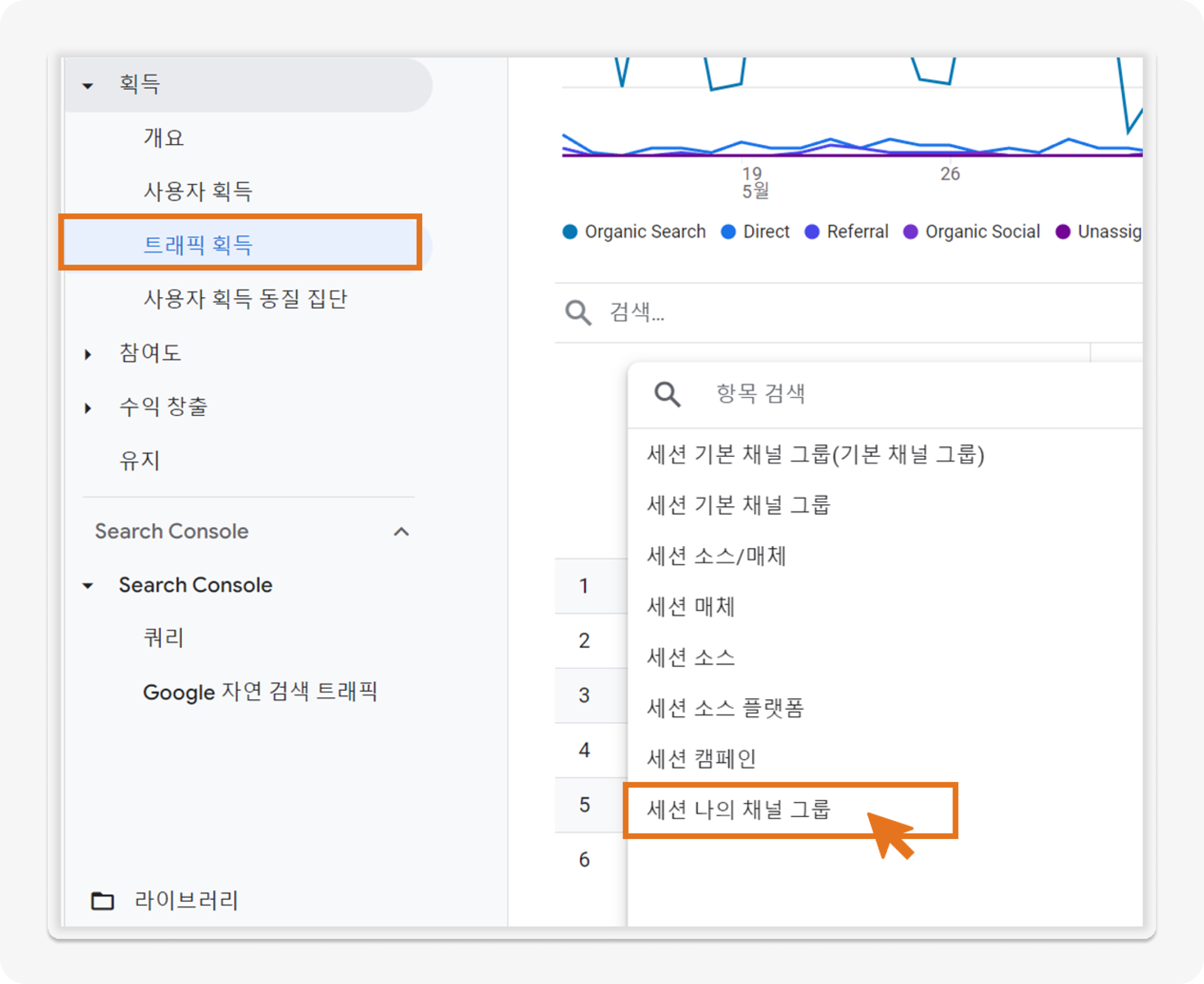Click table row number 3
Screen dimensions: 1204x984
click(x=584, y=695)
